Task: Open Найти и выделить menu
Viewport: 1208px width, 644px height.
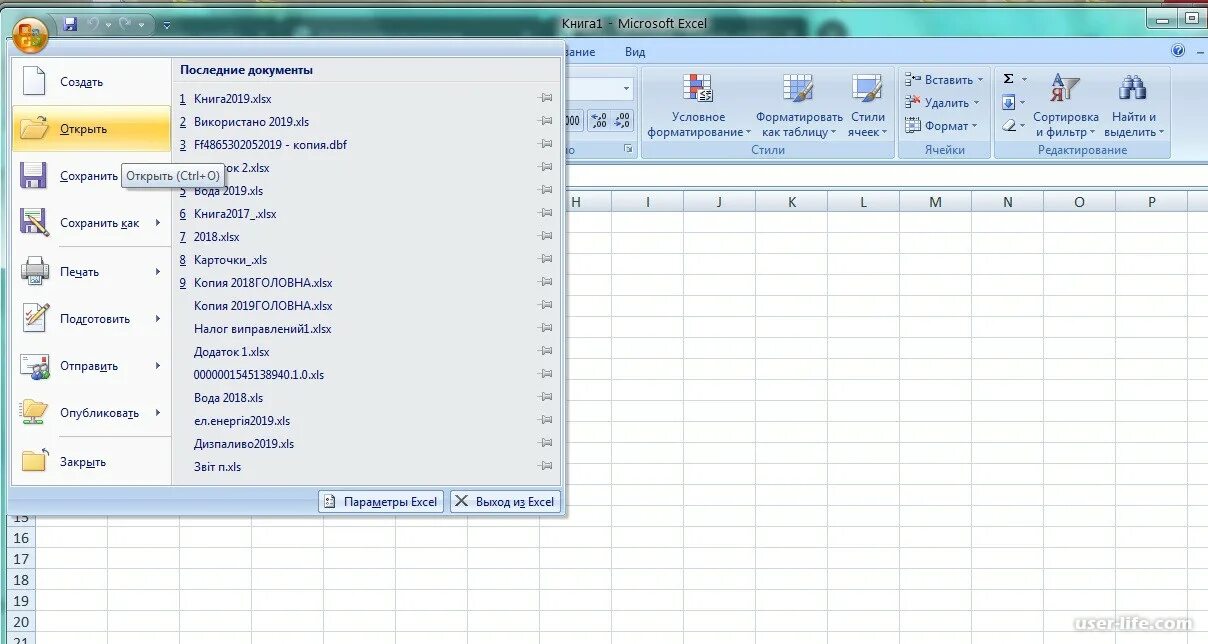Action: point(1133,105)
